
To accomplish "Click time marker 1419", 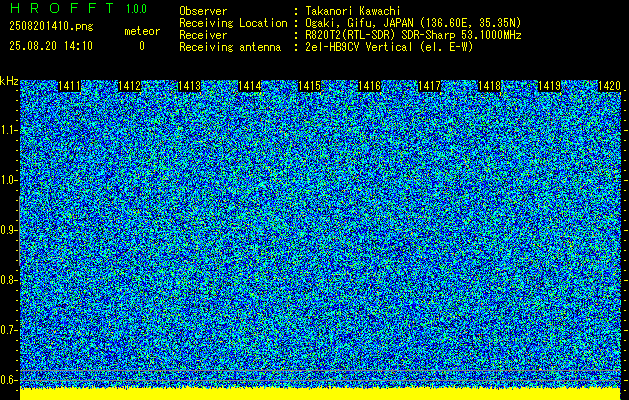I will point(550,86).
